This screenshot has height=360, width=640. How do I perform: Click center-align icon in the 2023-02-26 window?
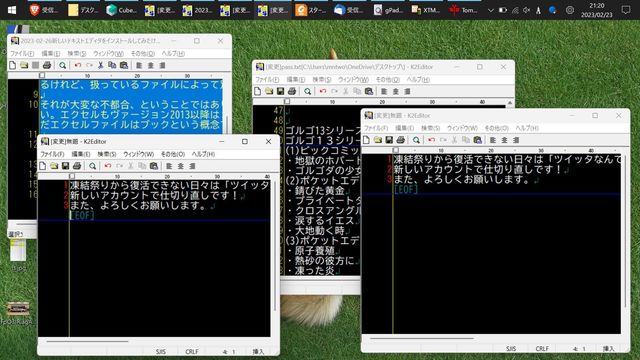pyautogui.click(x=151, y=65)
